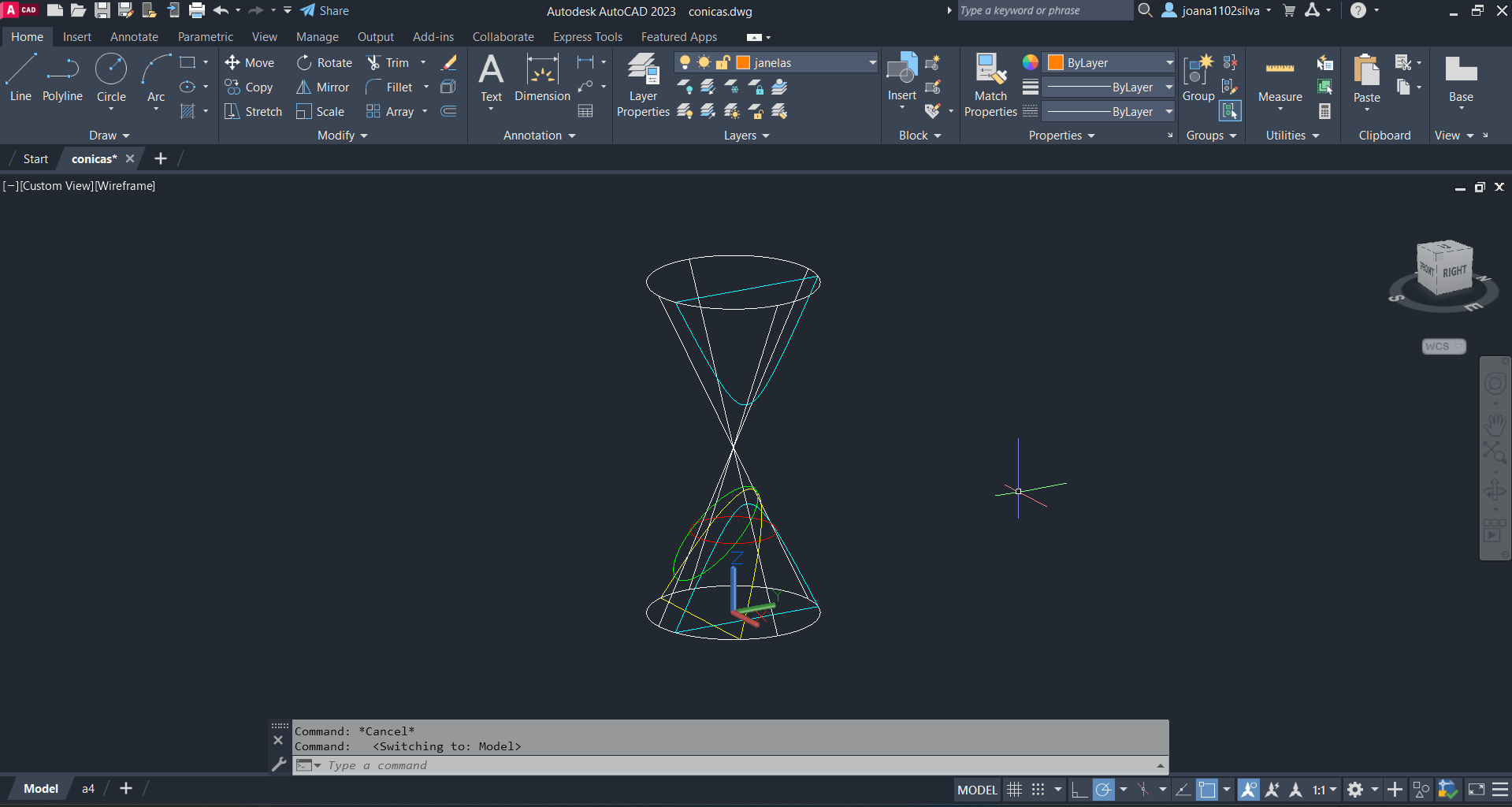1512x807 pixels.
Task: Expand the Modify panel options
Action: coord(342,136)
